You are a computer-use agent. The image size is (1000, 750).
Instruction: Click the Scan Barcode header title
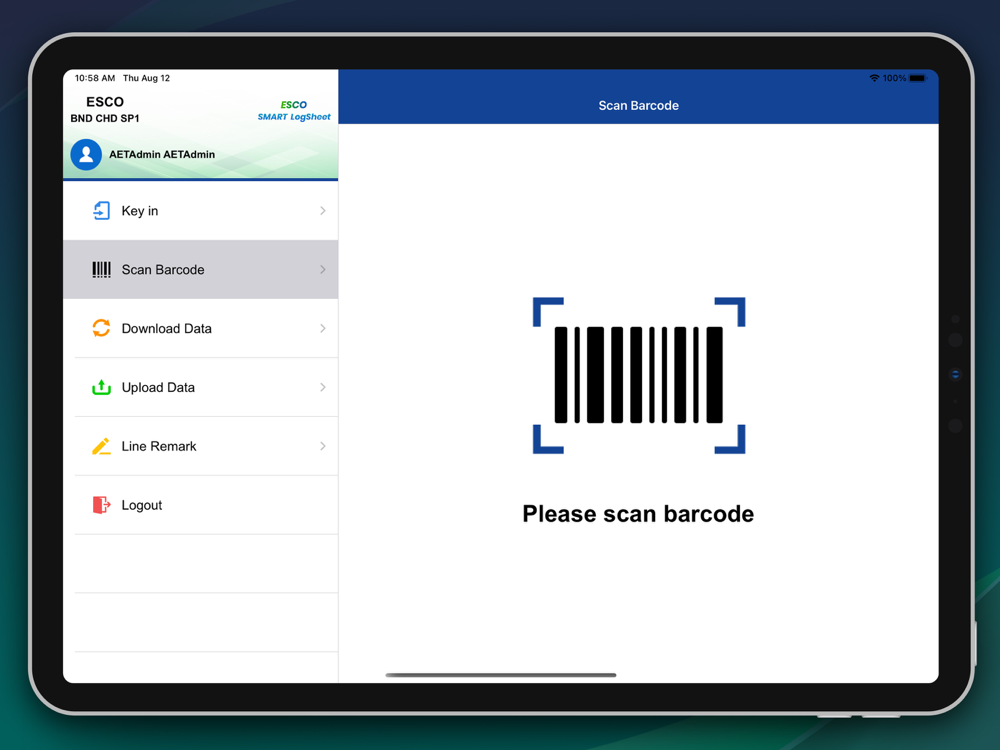point(638,106)
